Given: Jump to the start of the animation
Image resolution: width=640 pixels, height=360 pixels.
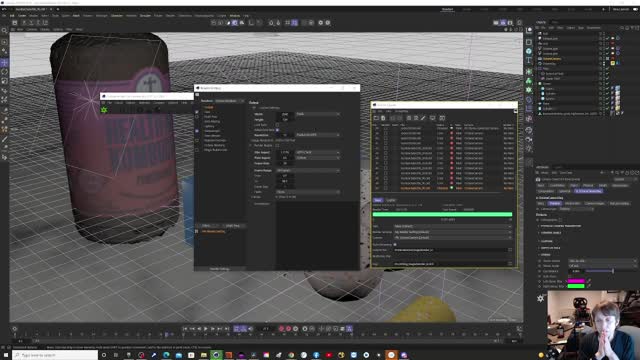Looking at the screenshot, I should pos(185,329).
